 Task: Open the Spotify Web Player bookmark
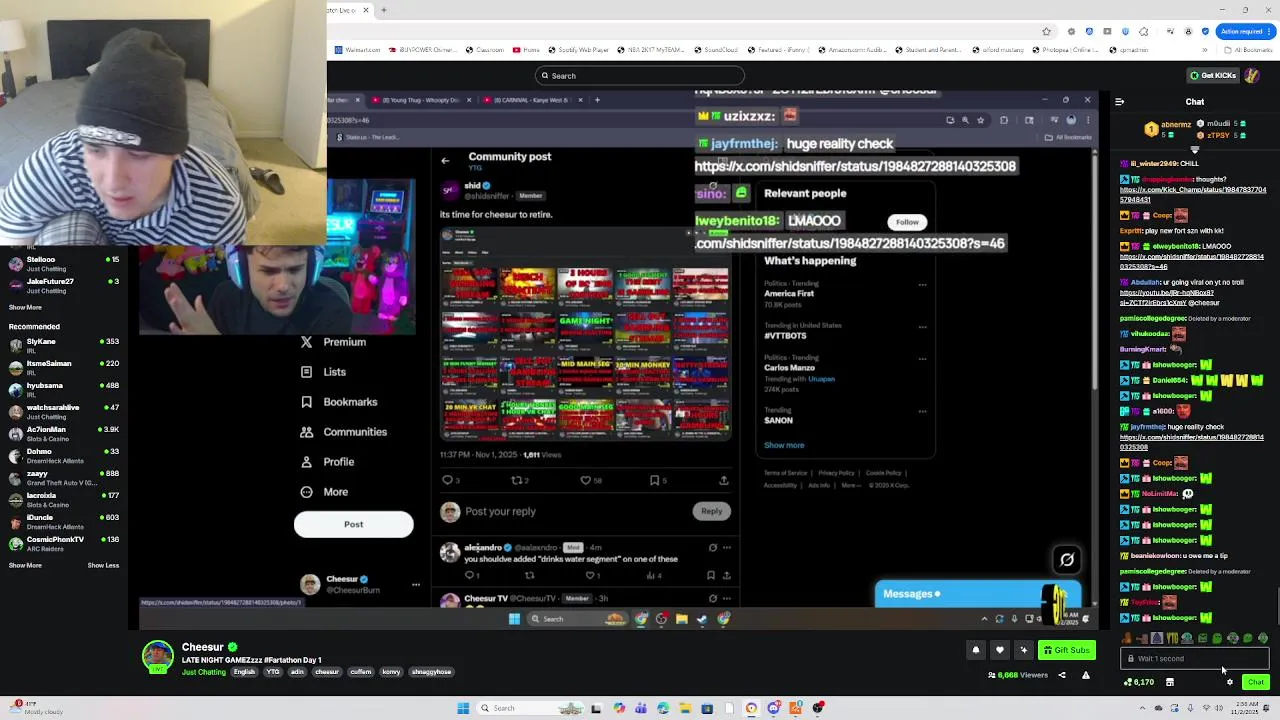click(579, 50)
